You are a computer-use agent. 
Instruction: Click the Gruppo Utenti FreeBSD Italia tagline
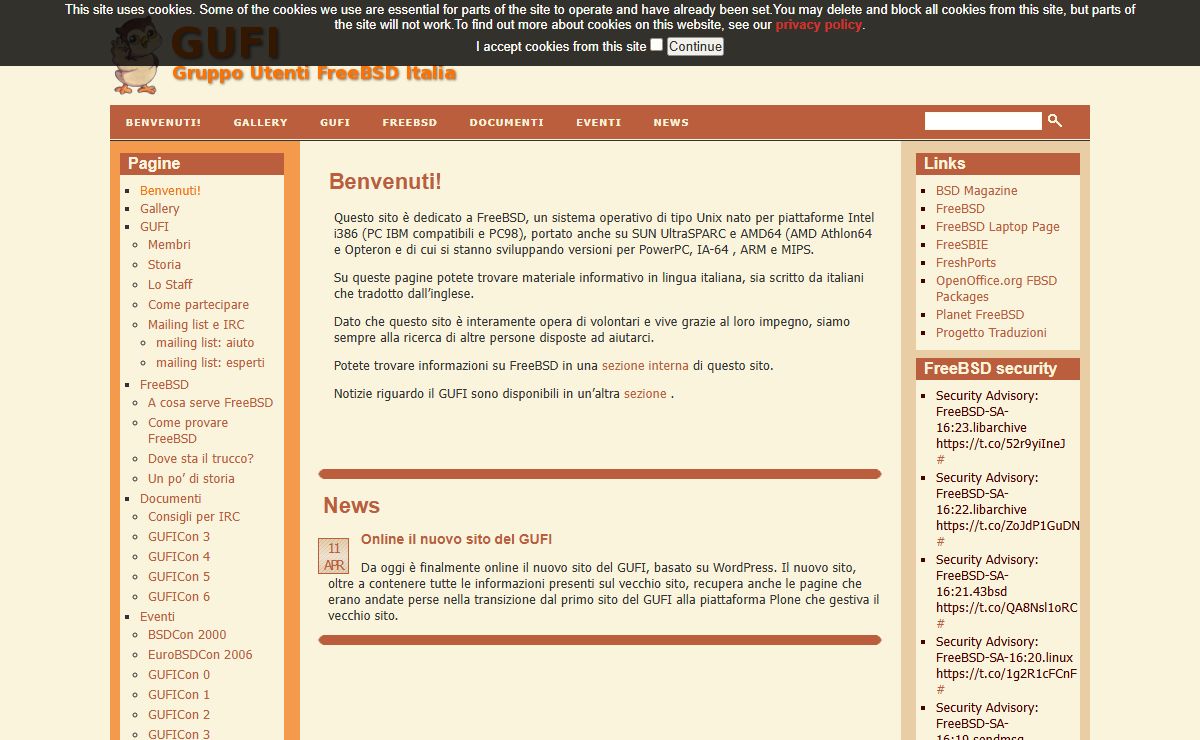pos(314,73)
